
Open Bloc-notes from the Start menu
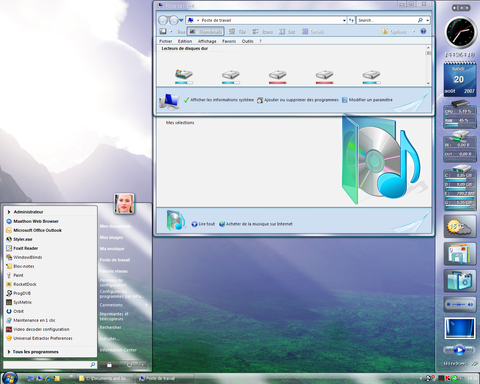(20, 266)
